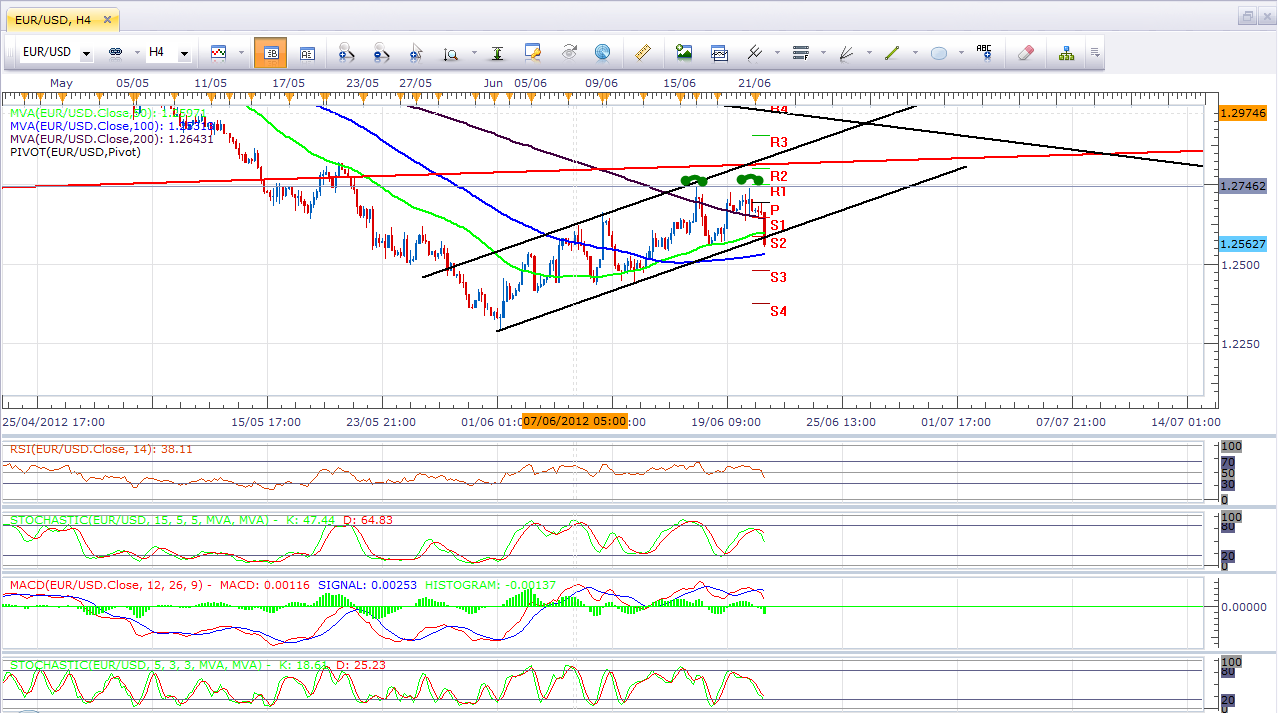1278x713 pixels.
Task: Close the EUR/USD, H4 tab
Action: 107,19
